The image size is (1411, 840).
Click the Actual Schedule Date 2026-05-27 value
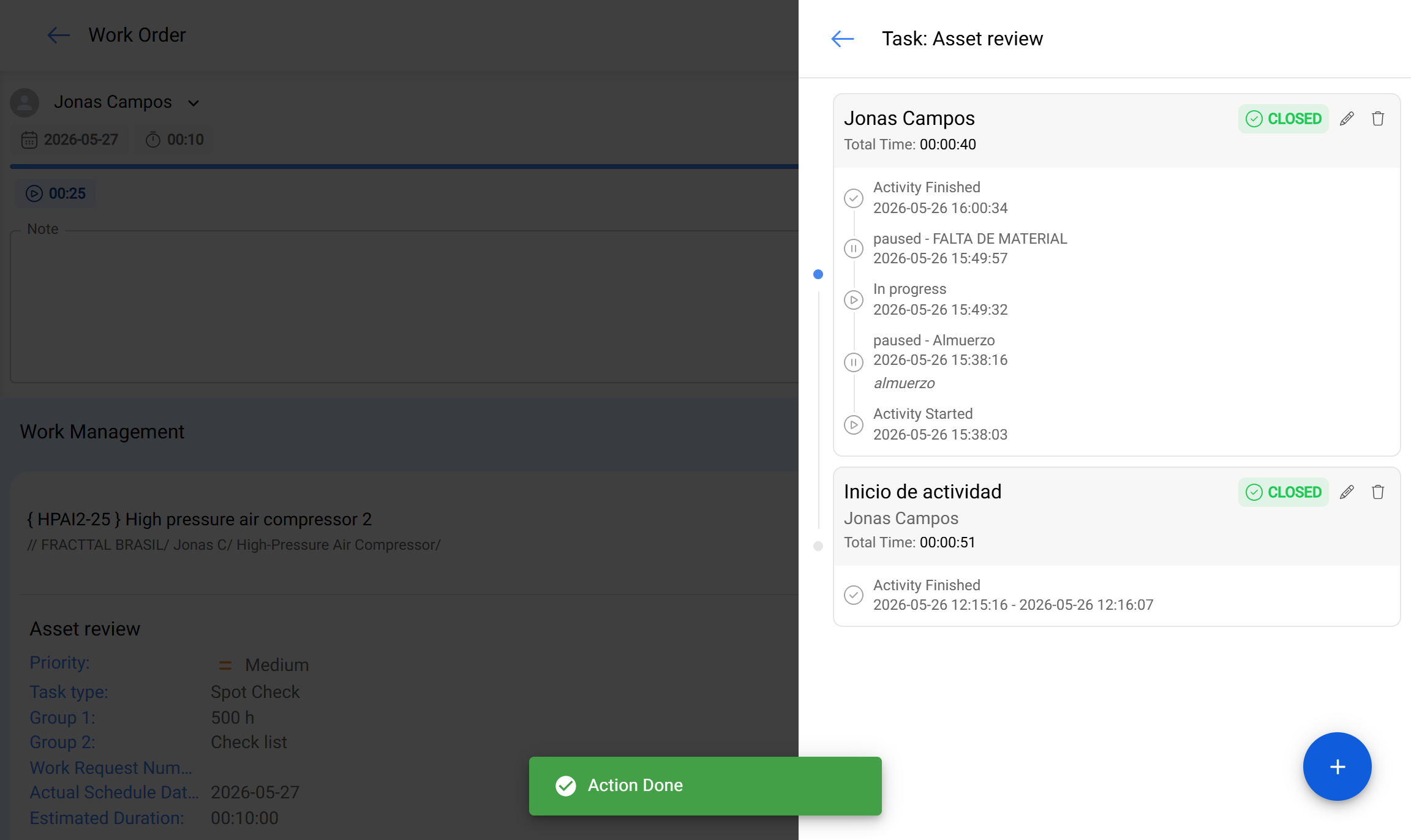click(255, 792)
